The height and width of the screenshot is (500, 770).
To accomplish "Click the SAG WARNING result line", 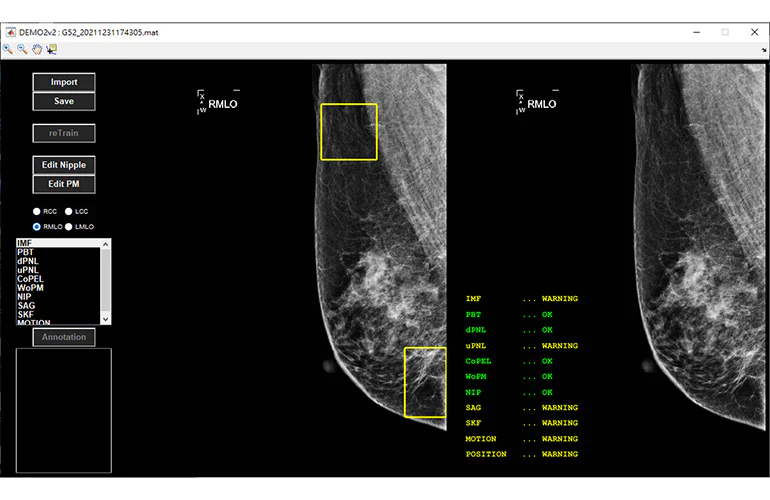I will pyautogui.click(x=522, y=408).
